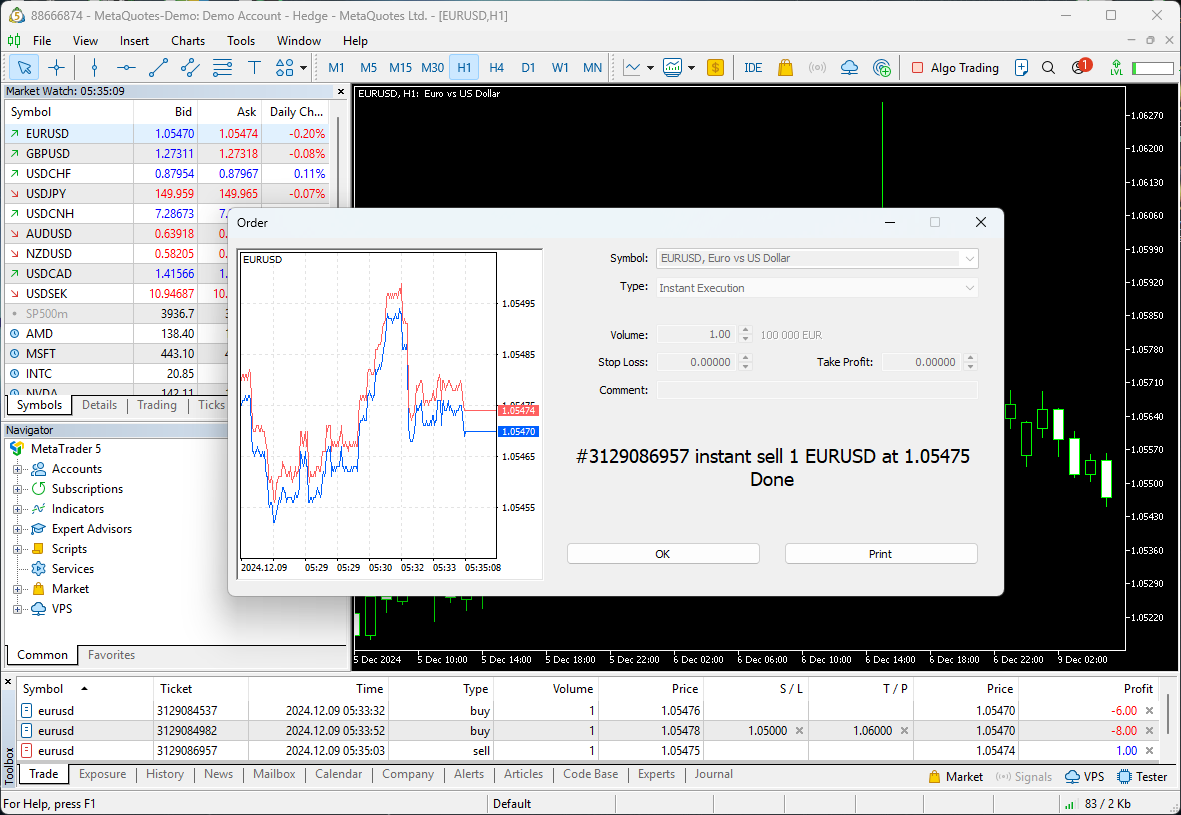Remove take profit on order 3129084982
This screenshot has width=1181, height=815.
pos(904,731)
